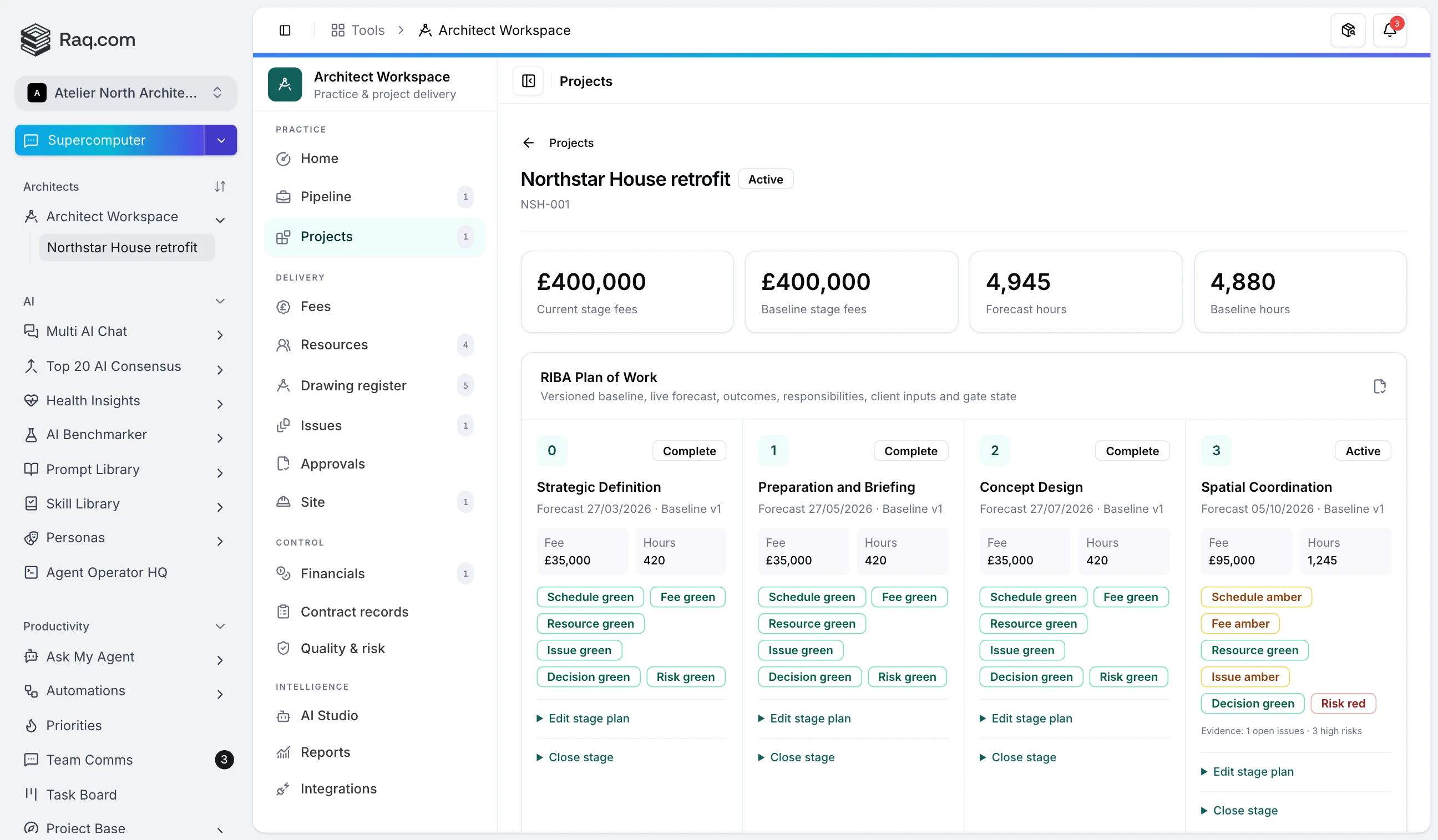Open the notifications bell

click(1390, 30)
